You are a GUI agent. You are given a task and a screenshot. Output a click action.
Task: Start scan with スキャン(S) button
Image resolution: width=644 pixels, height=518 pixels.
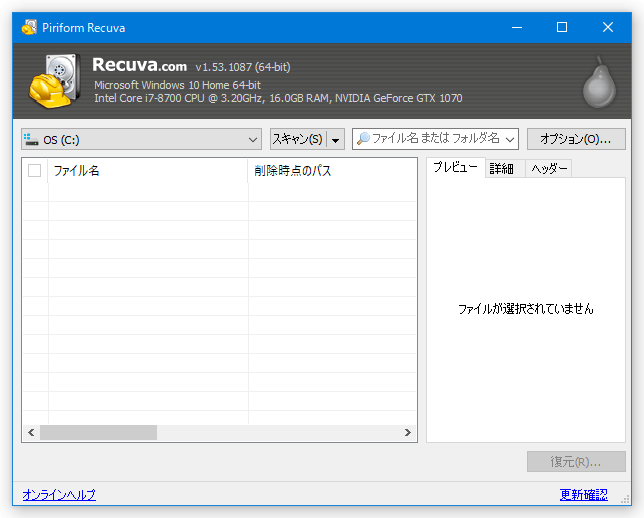(x=298, y=139)
